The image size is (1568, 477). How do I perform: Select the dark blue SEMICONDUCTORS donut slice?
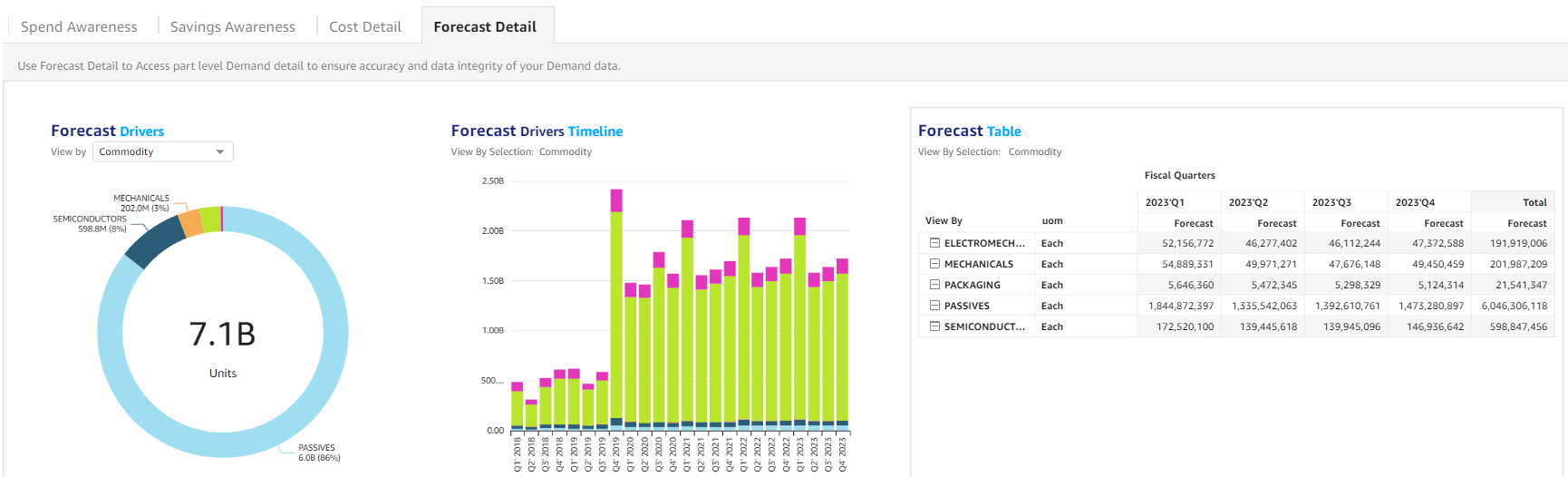(x=154, y=241)
